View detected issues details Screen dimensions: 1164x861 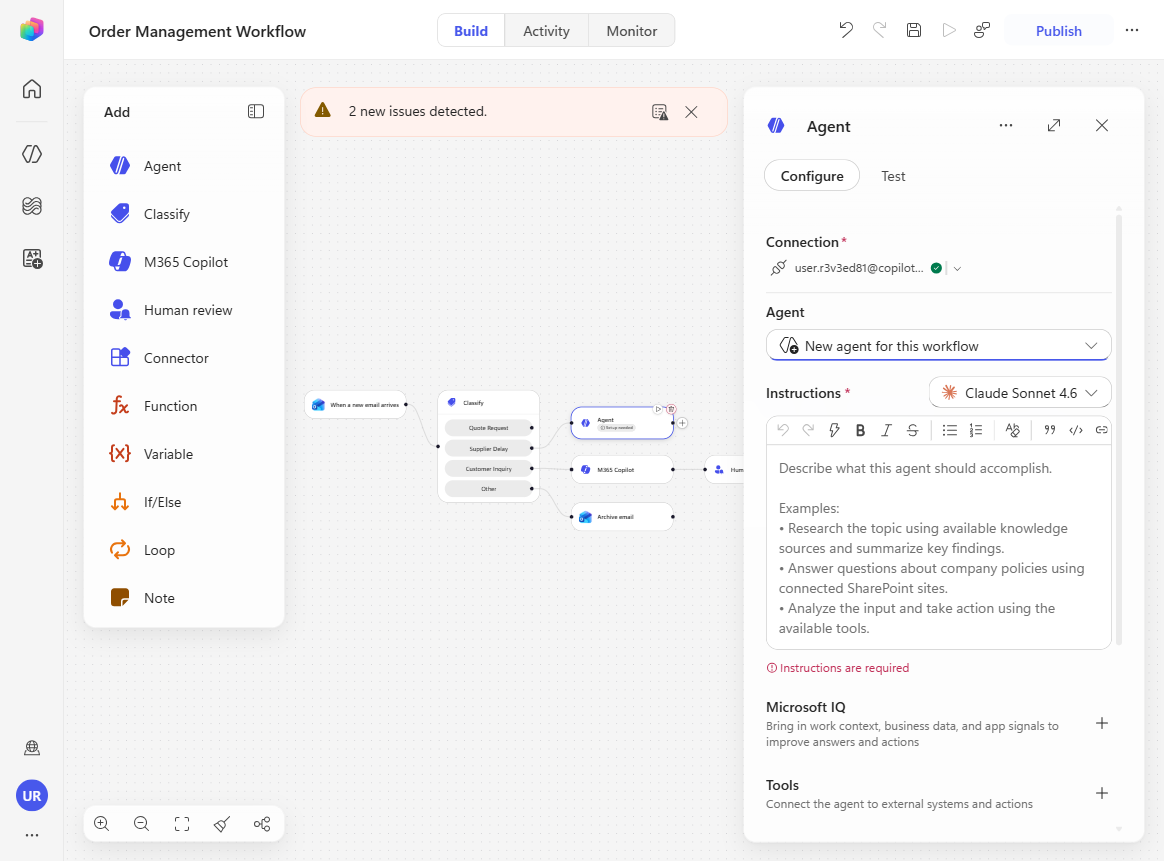coord(659,112)
